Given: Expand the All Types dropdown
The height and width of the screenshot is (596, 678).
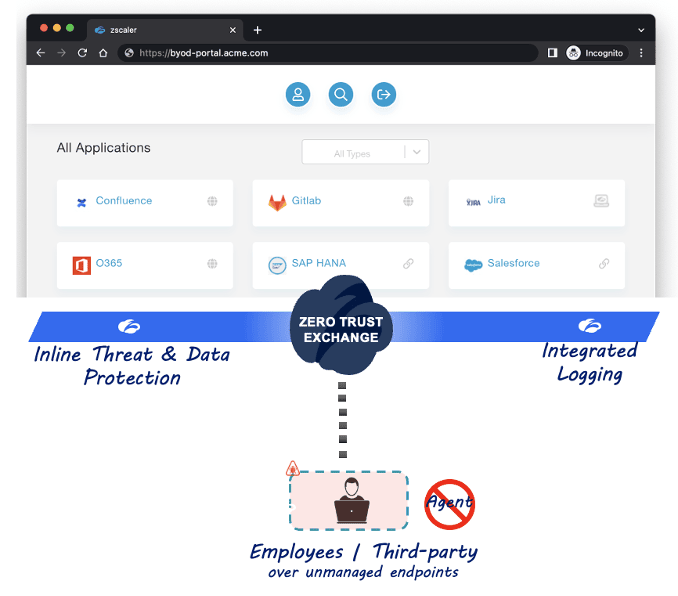Looking at the screenshot, I should point(418,152).
